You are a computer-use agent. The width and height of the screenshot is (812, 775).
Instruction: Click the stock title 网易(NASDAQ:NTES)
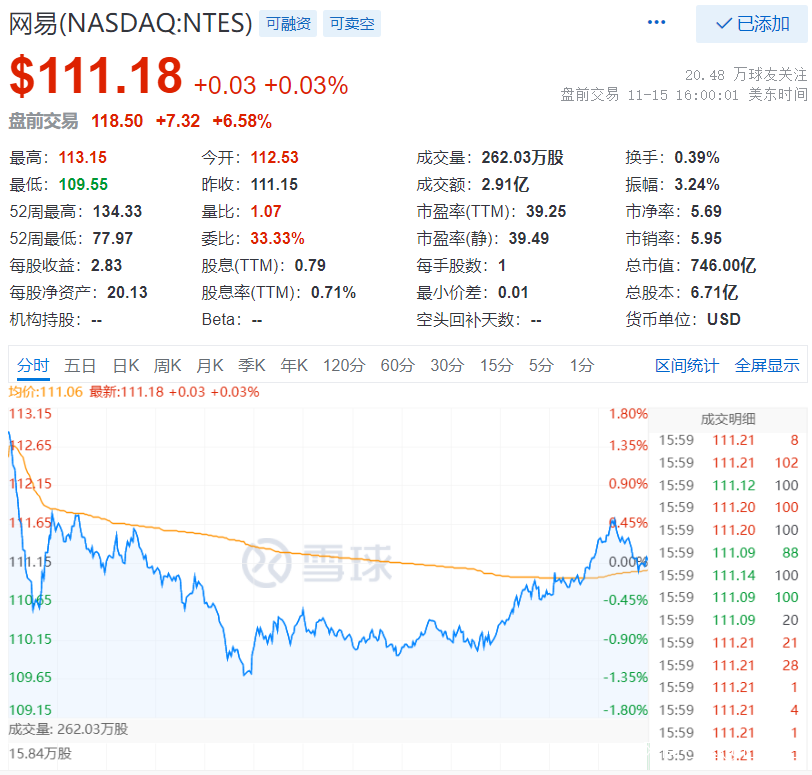pyautogui.click(x=130, y=23)
